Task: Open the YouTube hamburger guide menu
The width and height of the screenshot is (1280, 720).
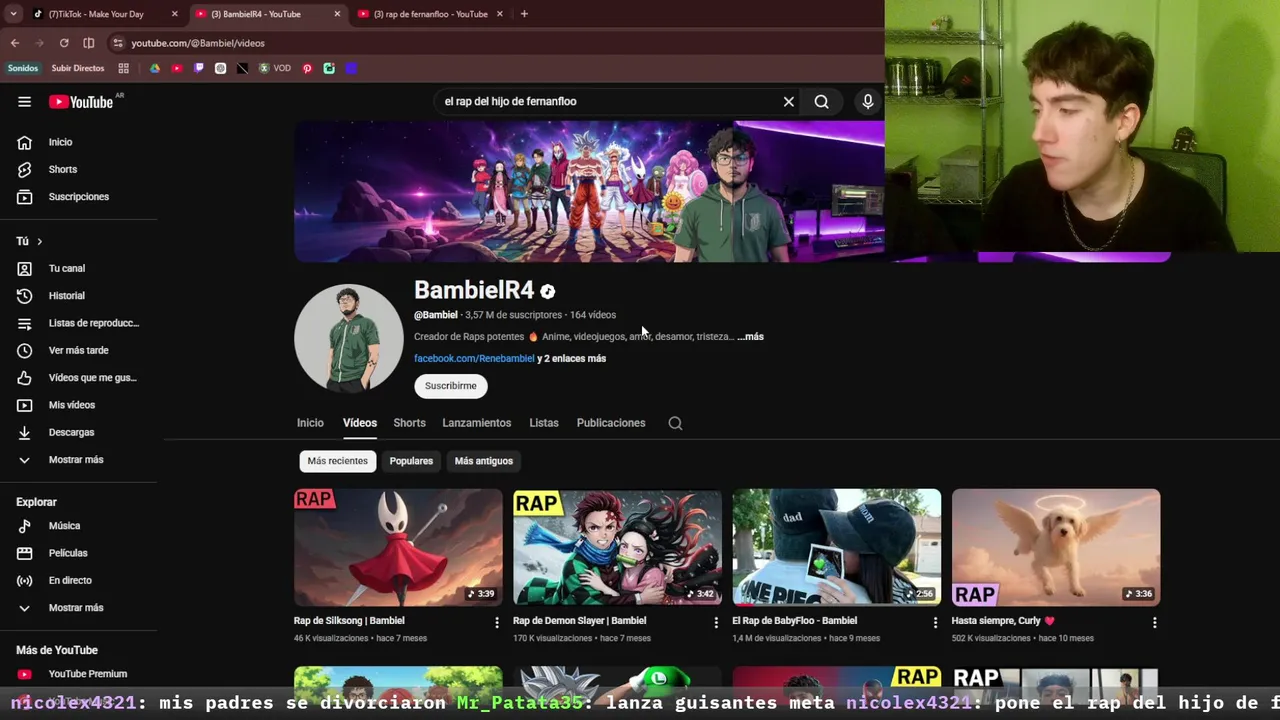Action: coord(24,101)
